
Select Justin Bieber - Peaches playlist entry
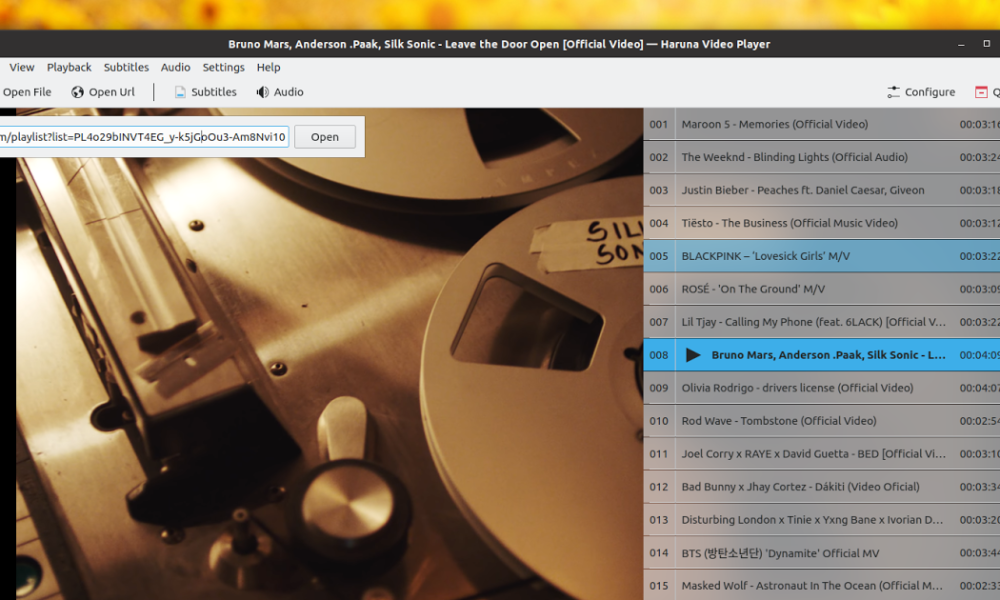pos(821,190)
